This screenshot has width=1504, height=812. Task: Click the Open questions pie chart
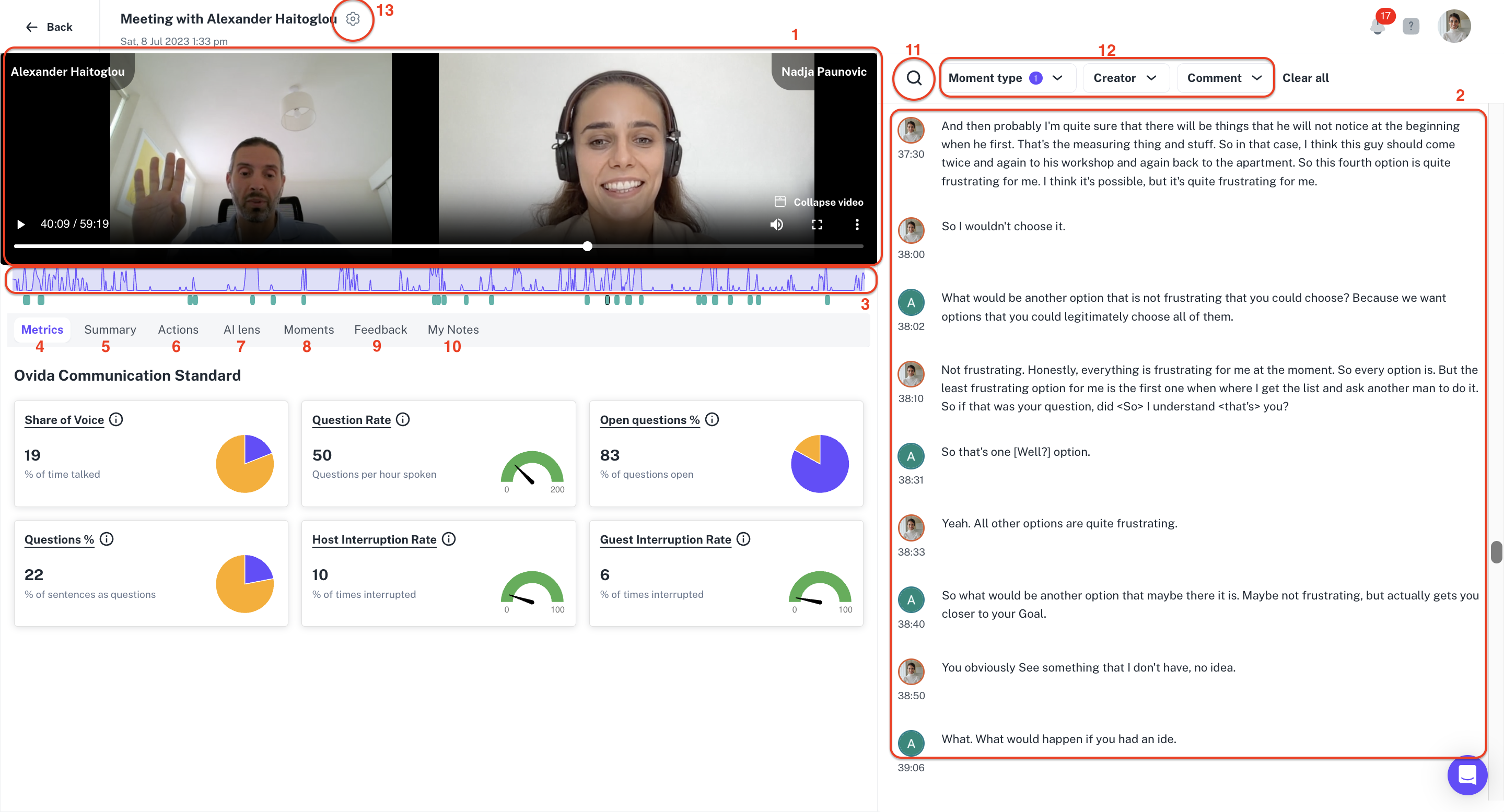click(820, 464)
